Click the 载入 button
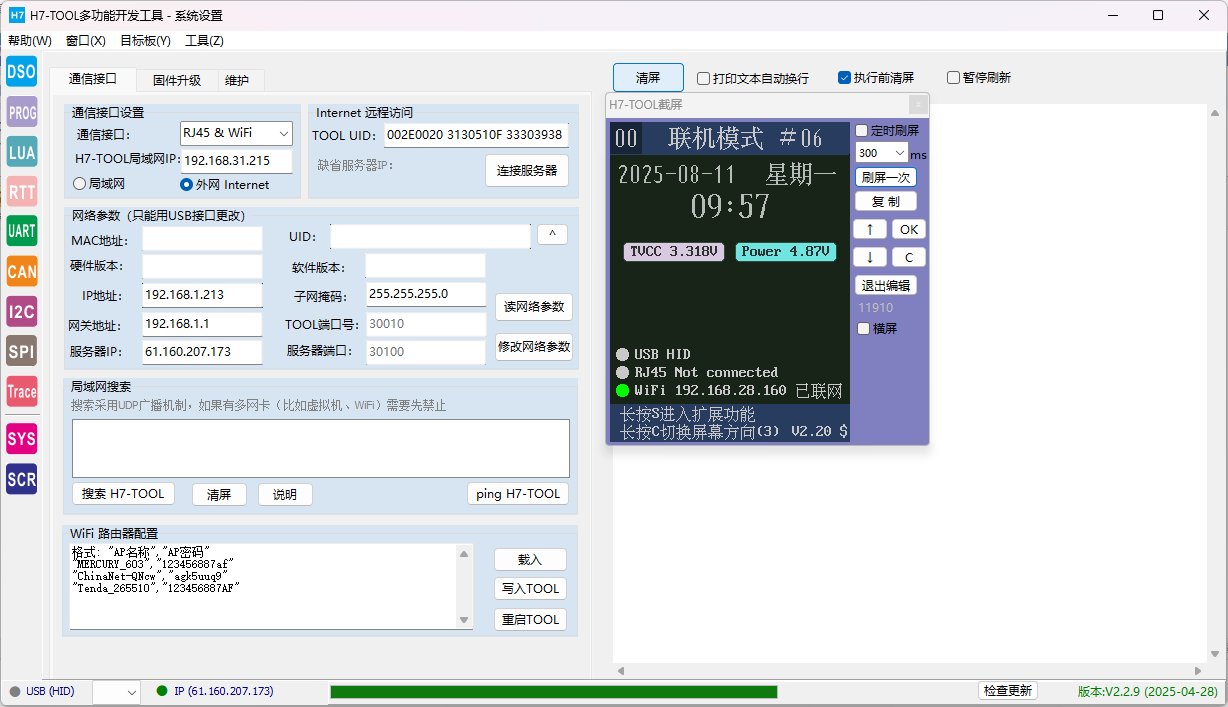 click(530, 559)
